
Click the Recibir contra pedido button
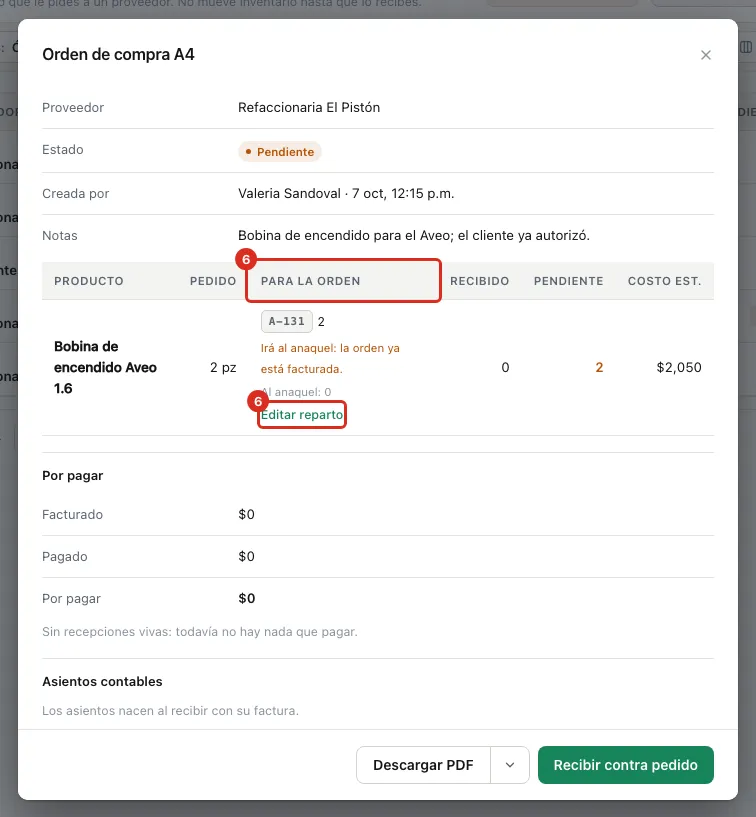(x=625, y=764)
